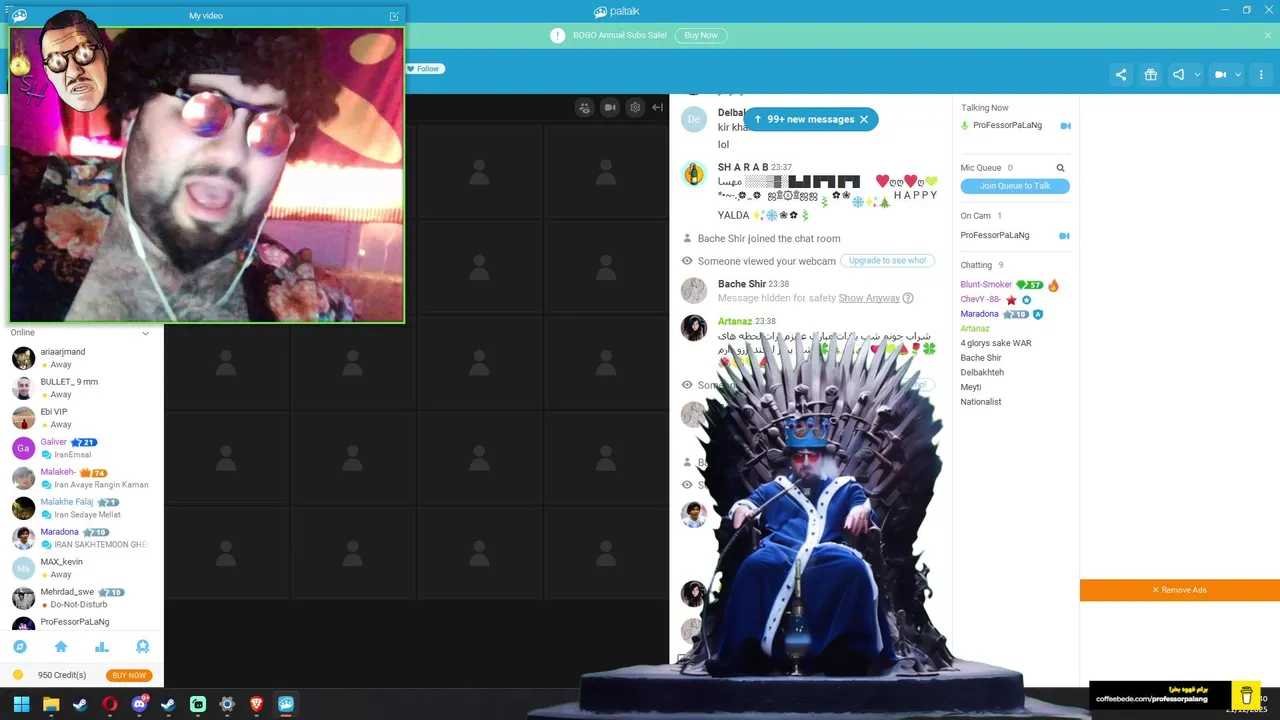The height and width of the screenshot is (720, 1280).
Task: Select Delbakhteh in the chatting list
Action: tap(982, 372)
